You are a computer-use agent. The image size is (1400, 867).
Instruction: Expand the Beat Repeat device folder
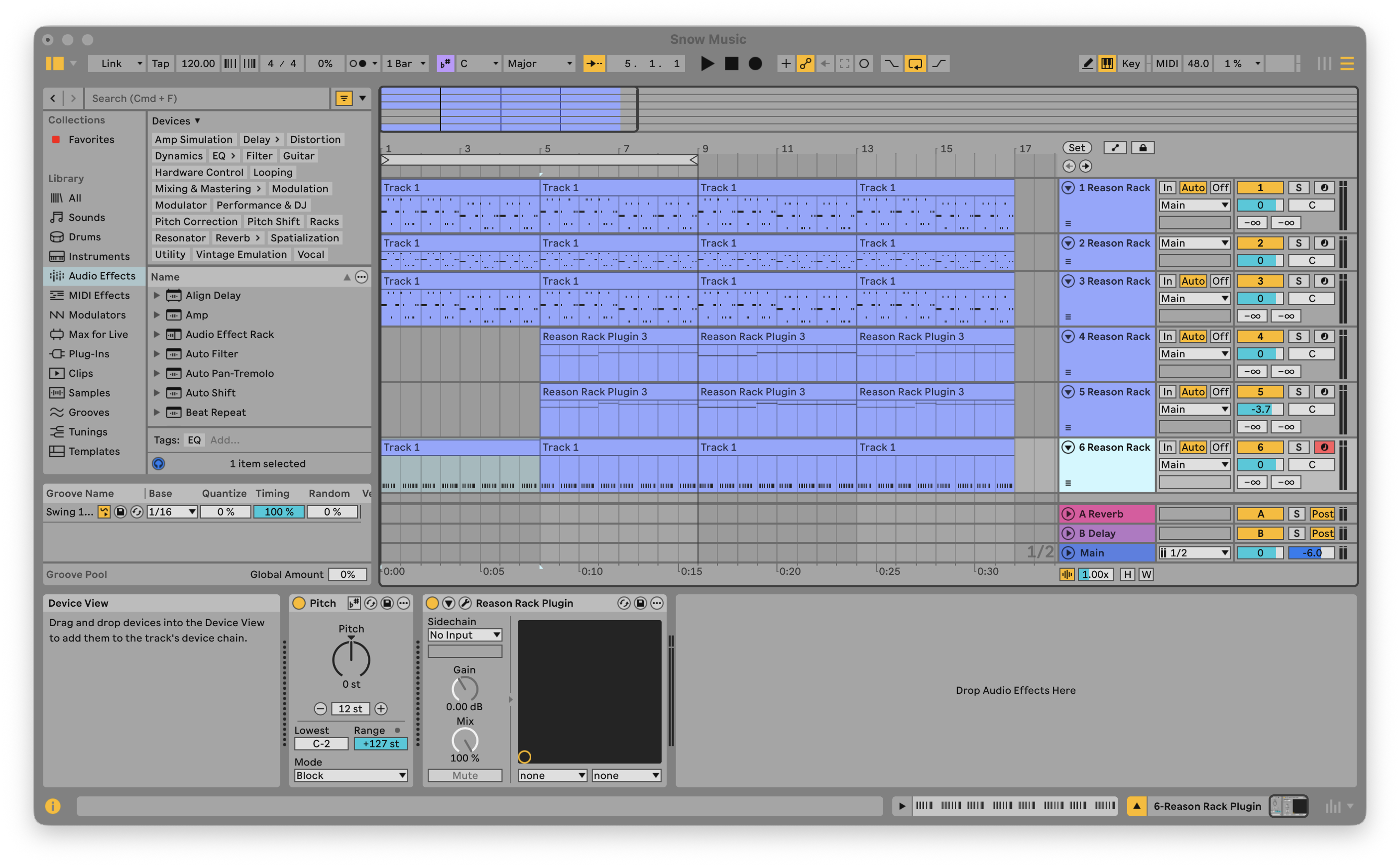pyautogui.click(x=156, y=412)
